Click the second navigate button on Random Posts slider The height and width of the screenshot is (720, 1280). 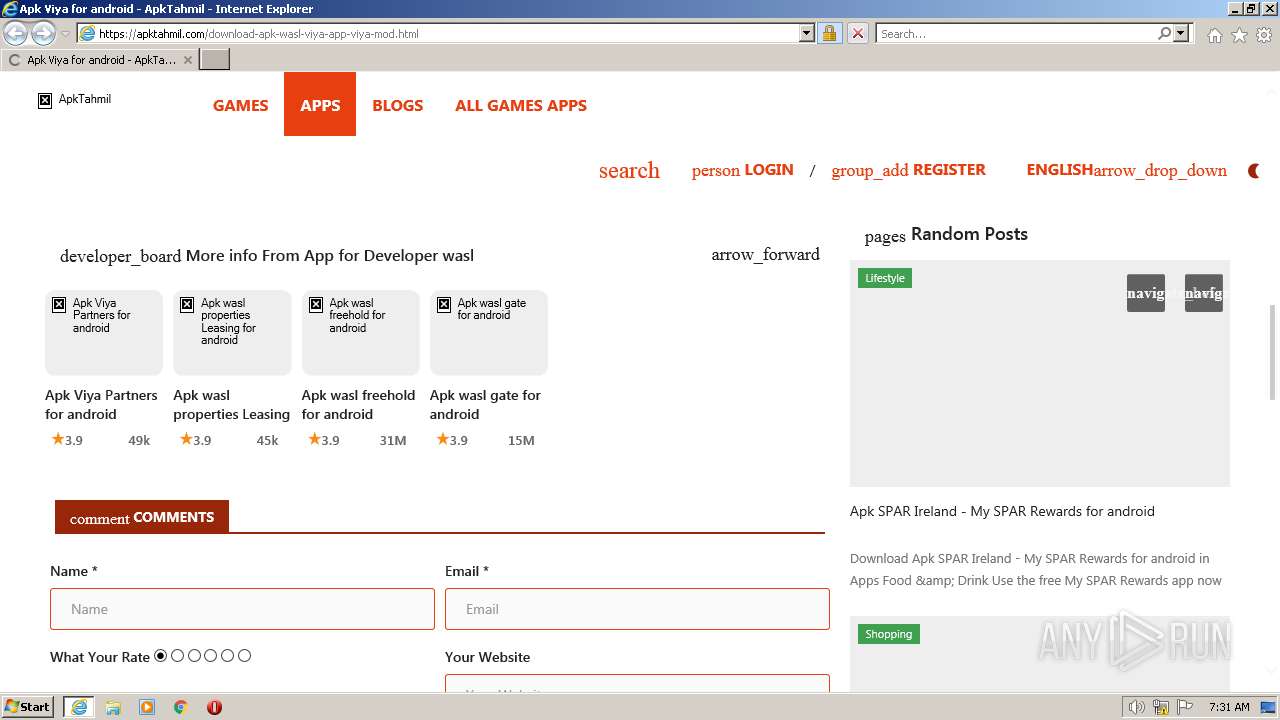pos(1204,293)
